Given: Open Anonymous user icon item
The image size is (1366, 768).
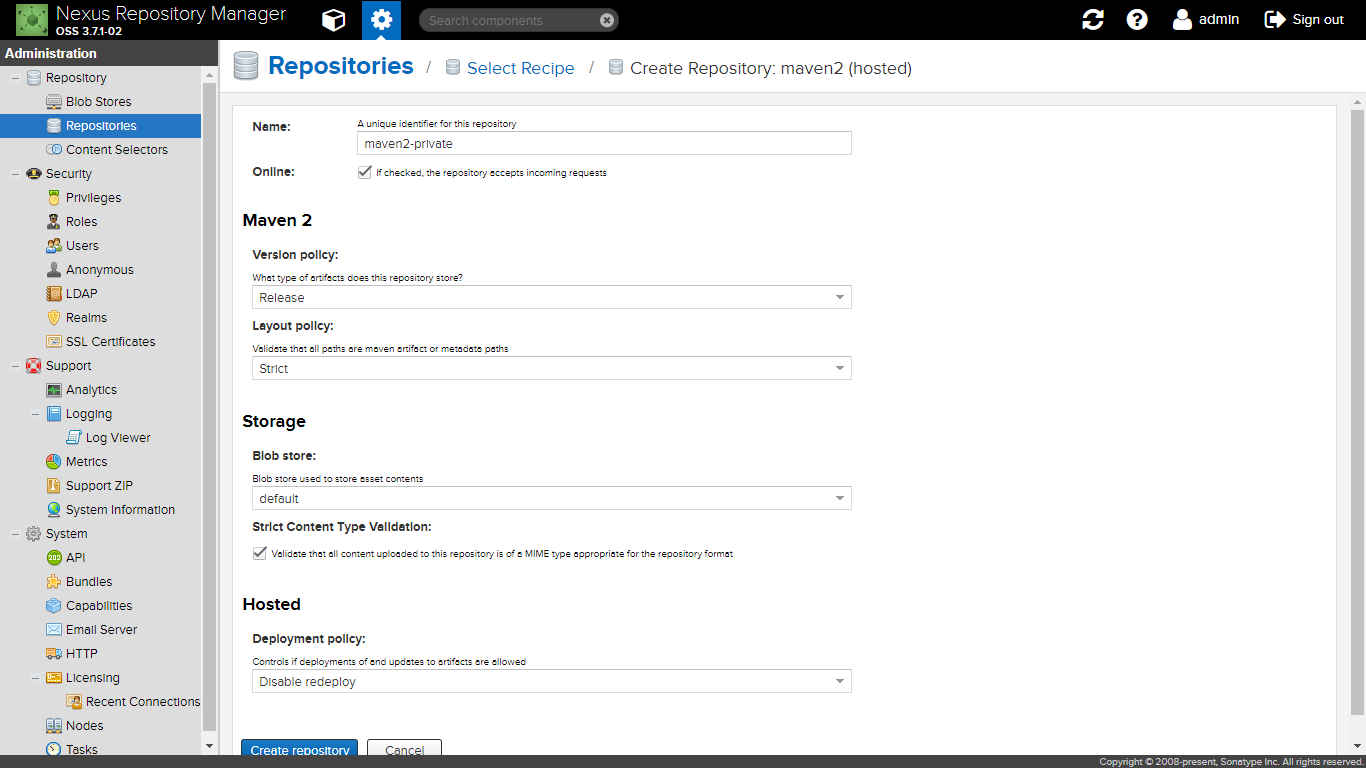Looking at the screenshot, I should pyautogui.click(x=54, y=270).
